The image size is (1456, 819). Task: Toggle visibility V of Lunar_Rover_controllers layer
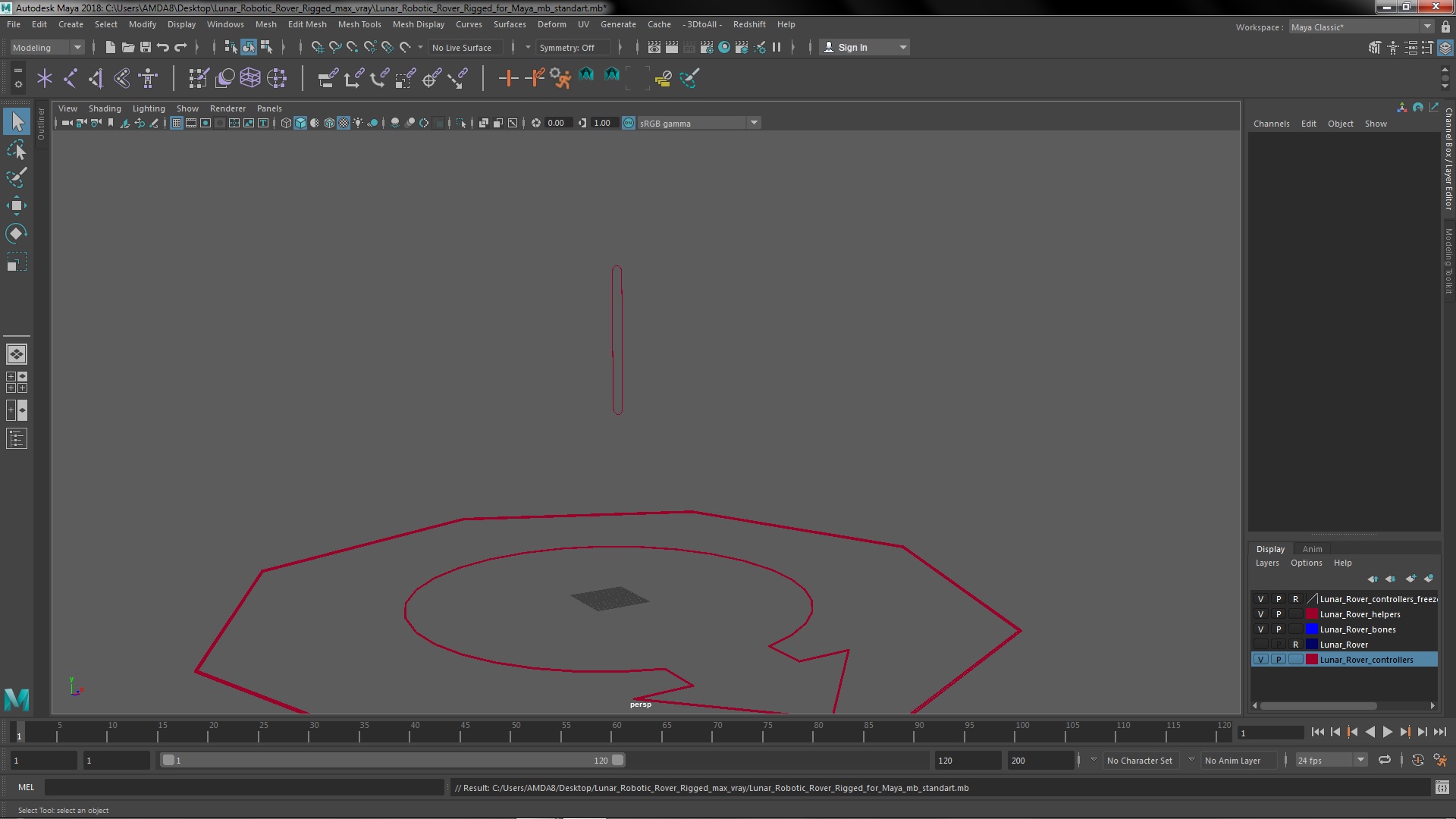coord(1260,660)
